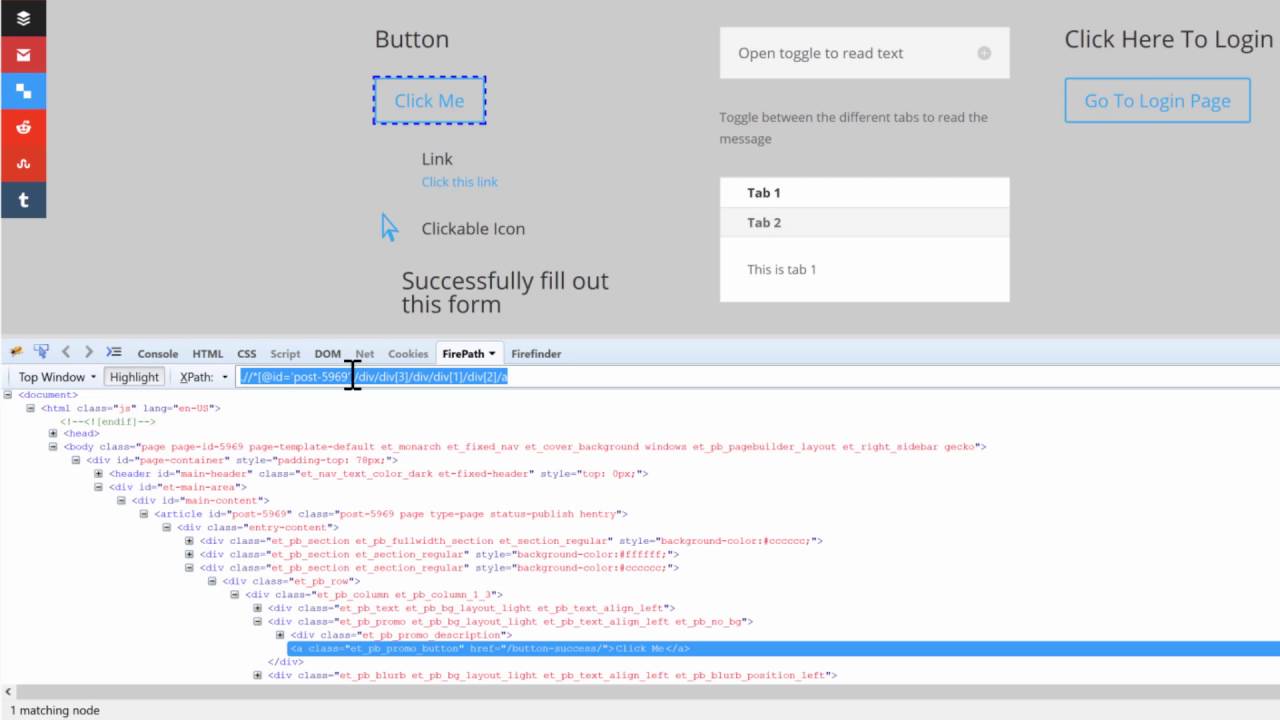1280x720 pixels.
Task: Click the Reddit share icon in sidebar
Action: [23, 127]
